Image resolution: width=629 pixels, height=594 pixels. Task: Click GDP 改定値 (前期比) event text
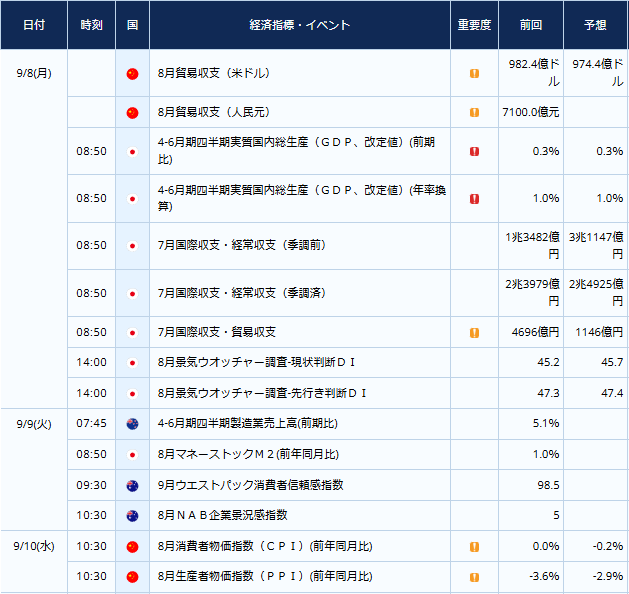point(296,151)
